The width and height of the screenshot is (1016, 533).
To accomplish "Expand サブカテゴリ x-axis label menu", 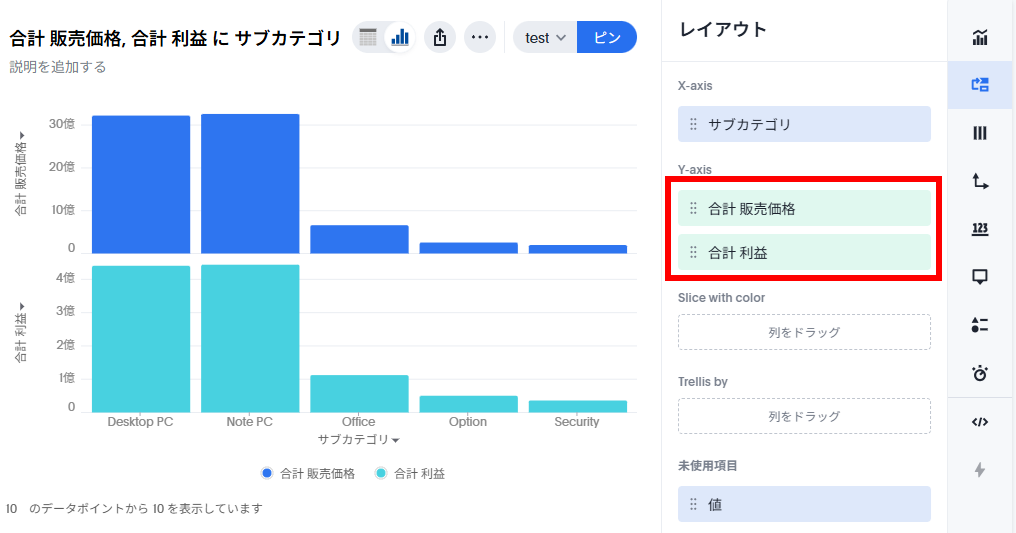I will pyautogui.click(x=358, y=439).
